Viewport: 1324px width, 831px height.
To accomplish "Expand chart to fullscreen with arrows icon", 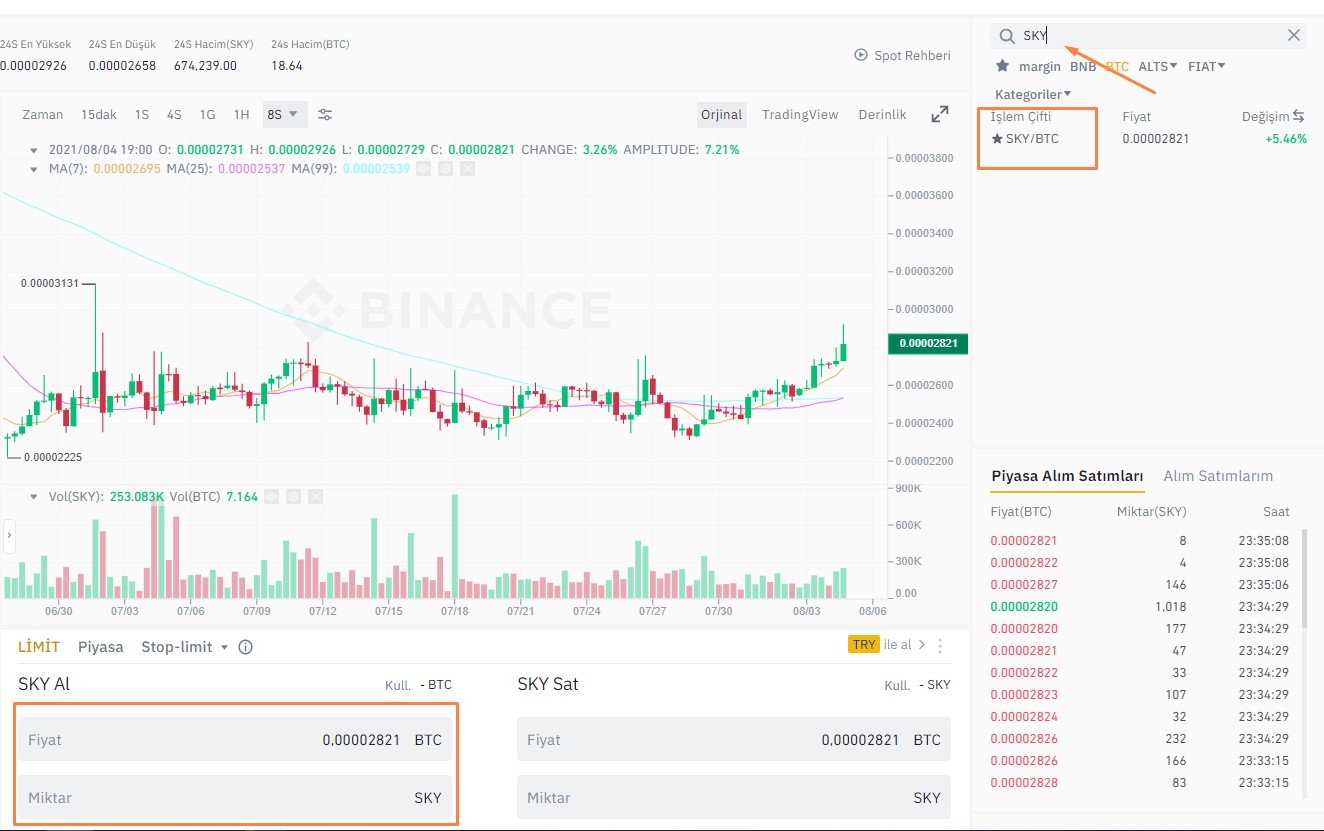I will (939, 114).
